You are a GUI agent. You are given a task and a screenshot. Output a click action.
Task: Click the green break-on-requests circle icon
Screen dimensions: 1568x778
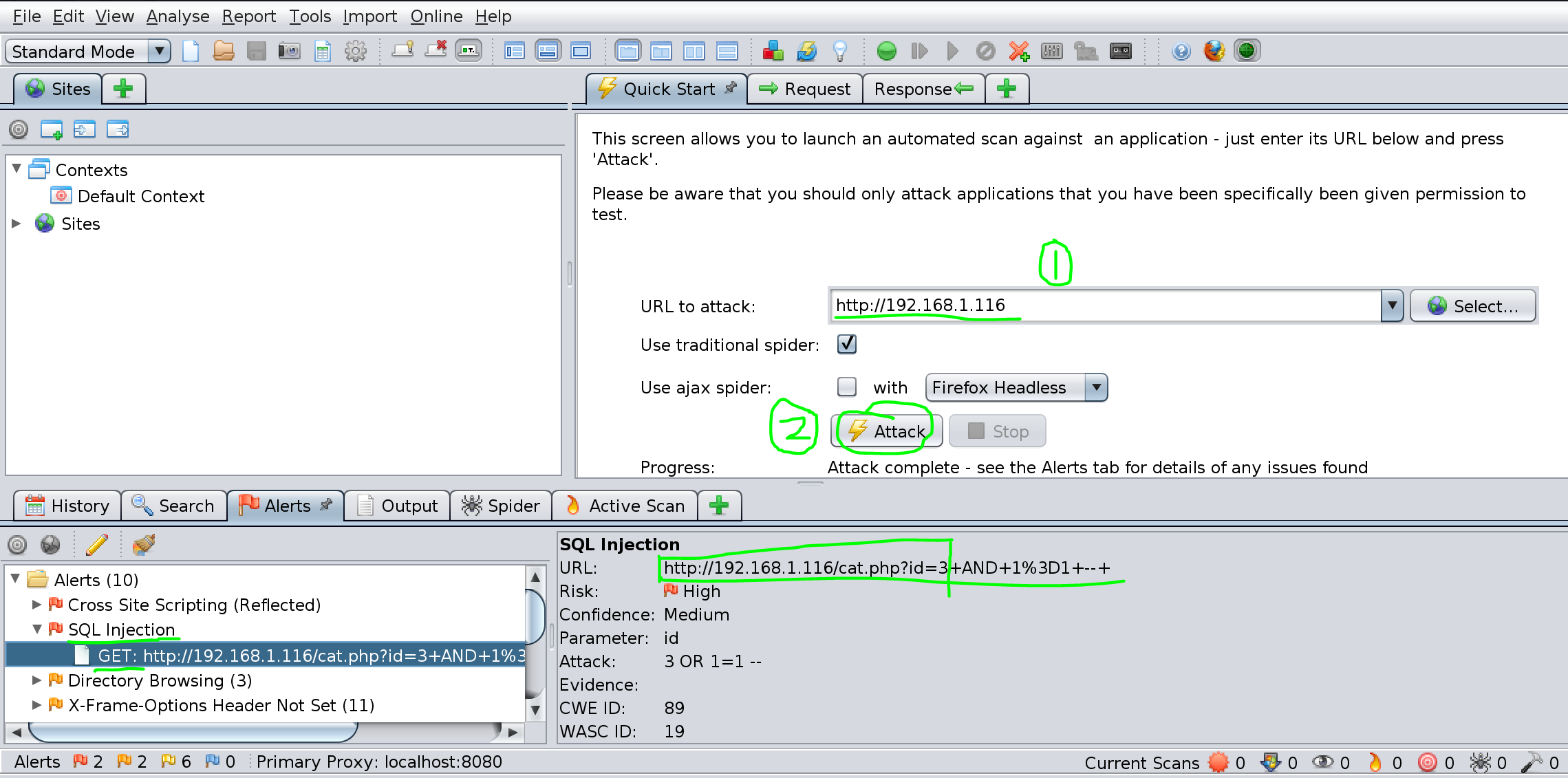pos(886,51)
